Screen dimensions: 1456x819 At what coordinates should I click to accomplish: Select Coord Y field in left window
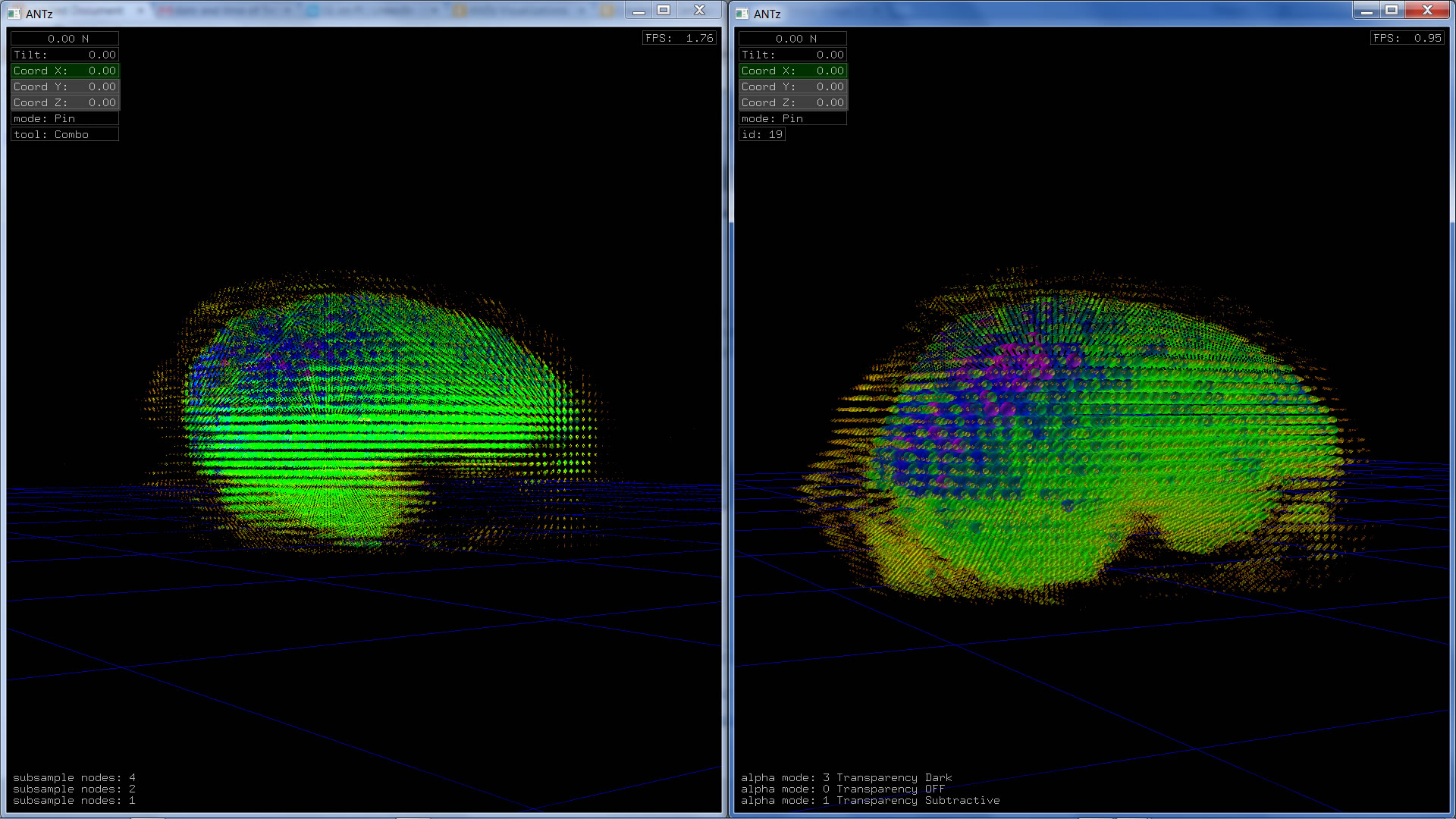click(64, 86)
